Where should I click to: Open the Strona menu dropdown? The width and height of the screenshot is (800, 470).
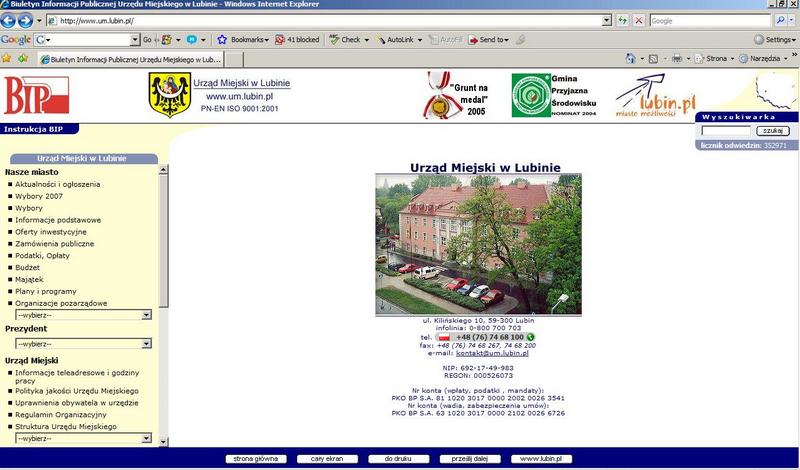point(714,59)
